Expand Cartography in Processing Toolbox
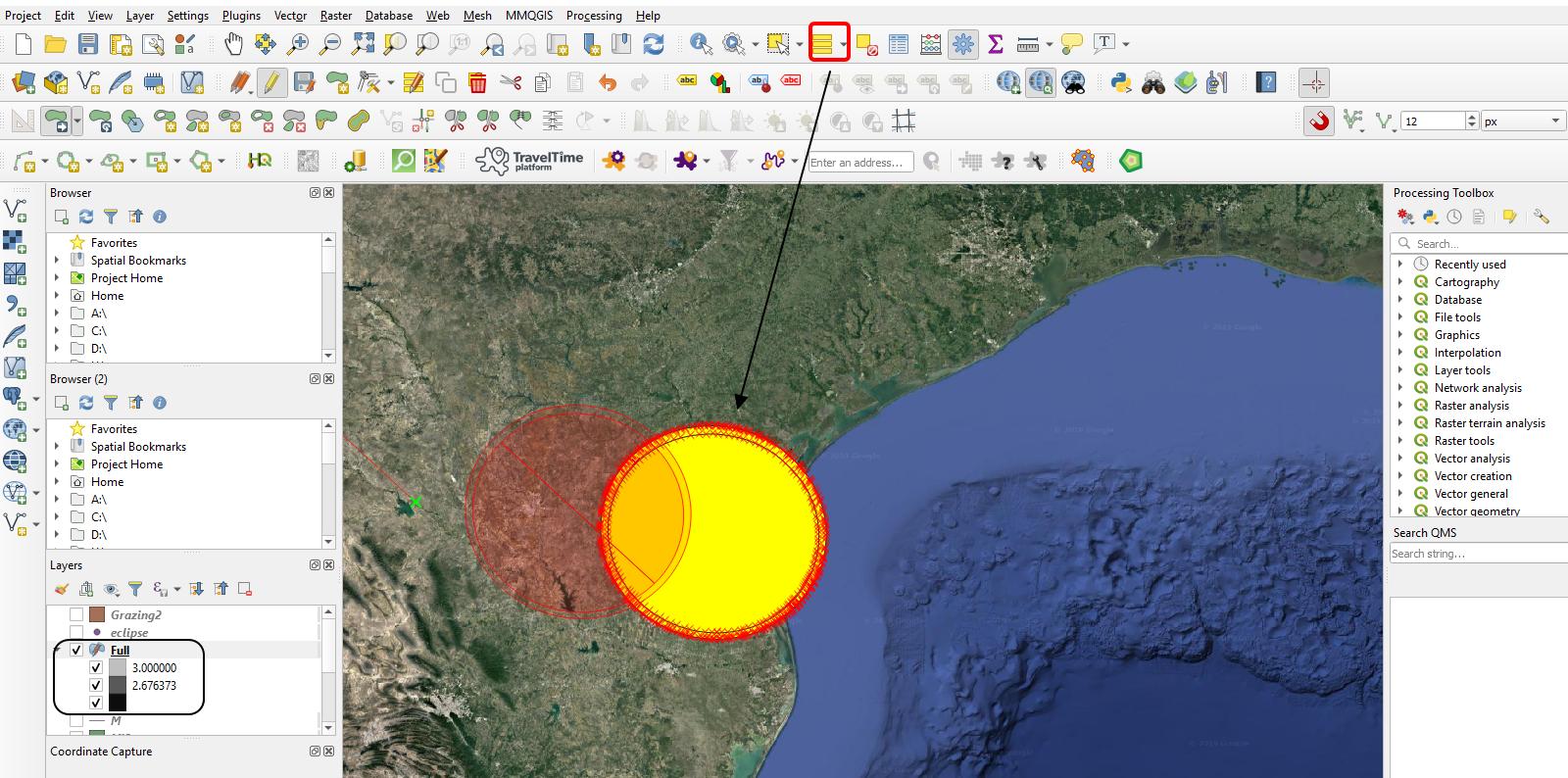Viewport: 1568px width, 778px height. 1400,281
